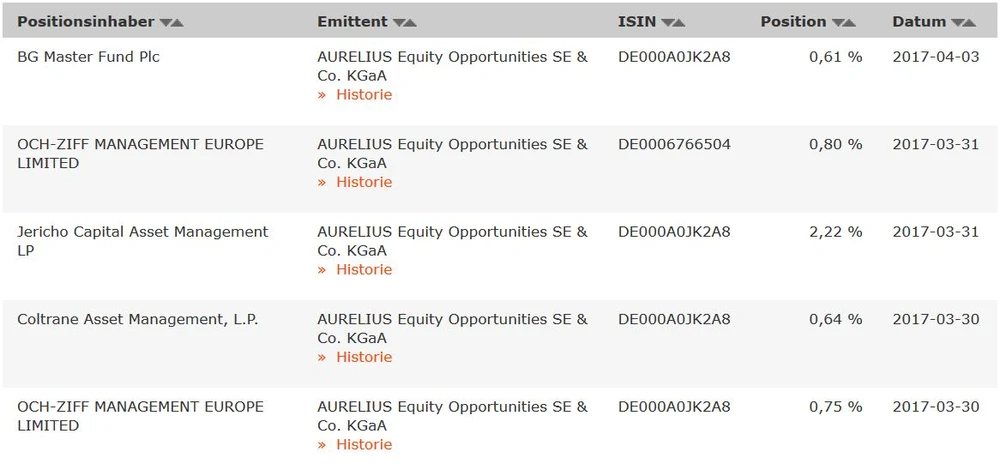Viewport: 1000px width, 476px height.
Task: Click the down-arrow sort icon beside Datum
Action: point(957,22)
